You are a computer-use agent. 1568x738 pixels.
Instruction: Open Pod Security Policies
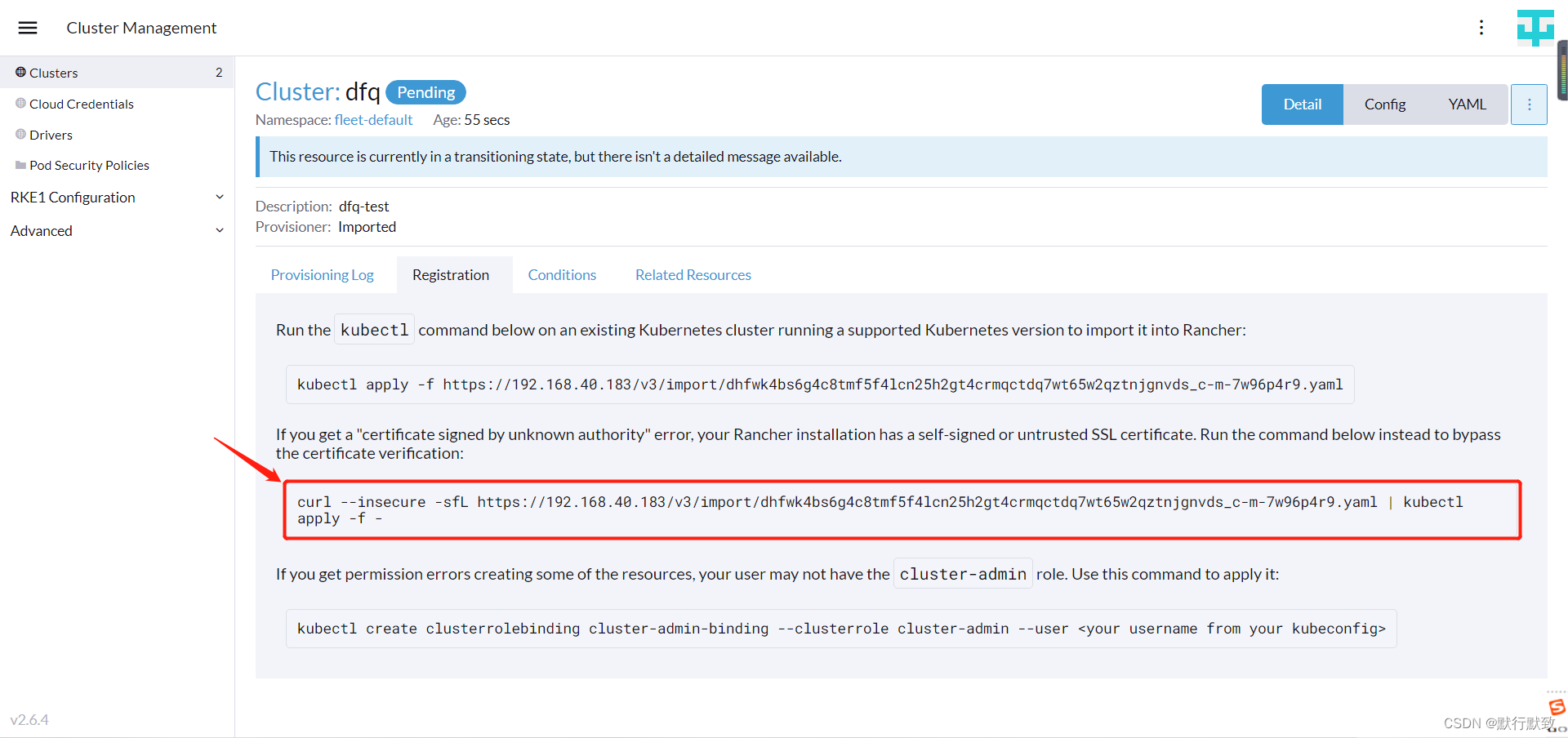pos(89,165)
